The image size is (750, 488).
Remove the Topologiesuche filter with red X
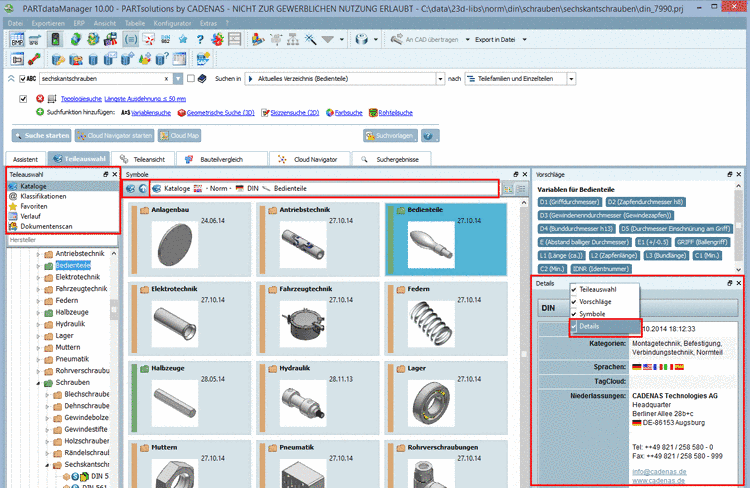pyautogui.click(x=40, y=99)
